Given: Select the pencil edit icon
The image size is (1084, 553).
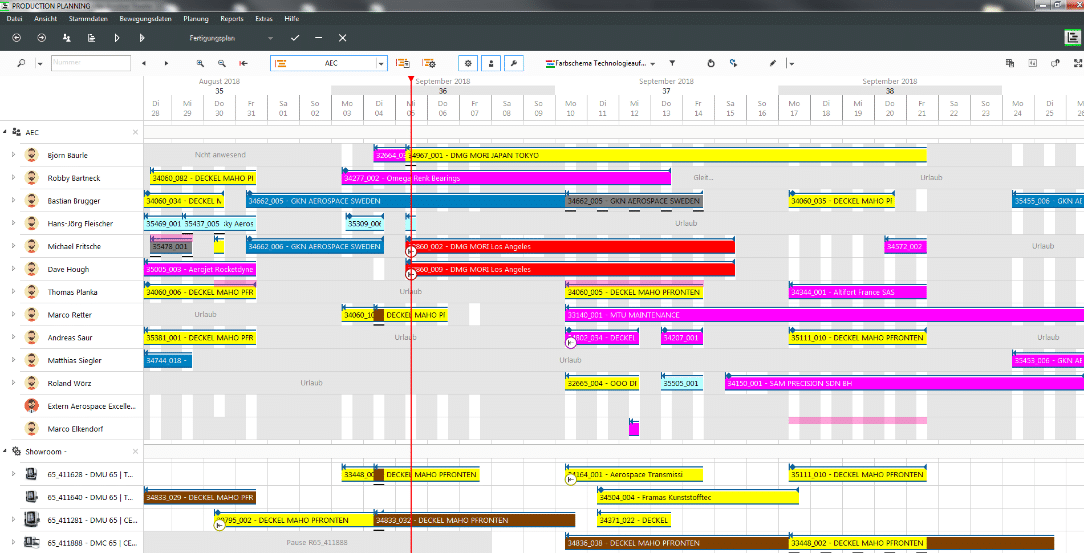Looking at the screenshot, I should (x=773, y=63).
